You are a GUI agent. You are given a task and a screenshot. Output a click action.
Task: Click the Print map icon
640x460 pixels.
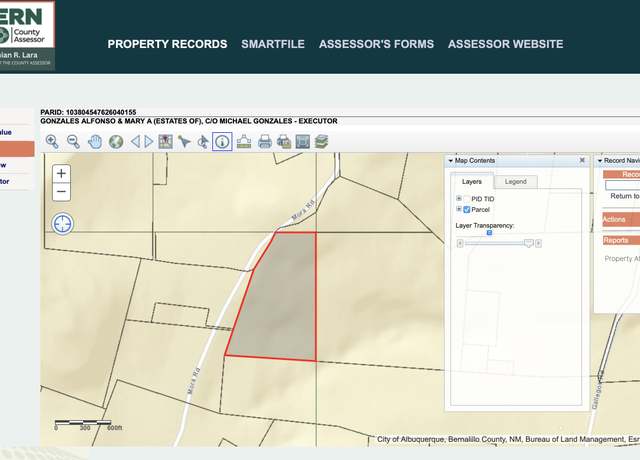[x=265, y=142]
